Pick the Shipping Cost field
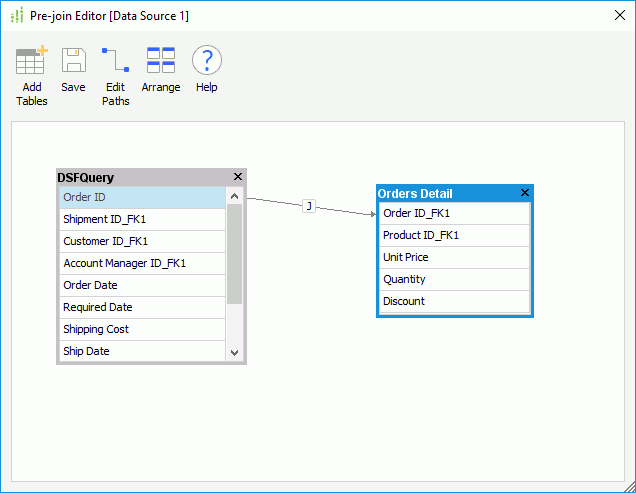 click(142, 330)
